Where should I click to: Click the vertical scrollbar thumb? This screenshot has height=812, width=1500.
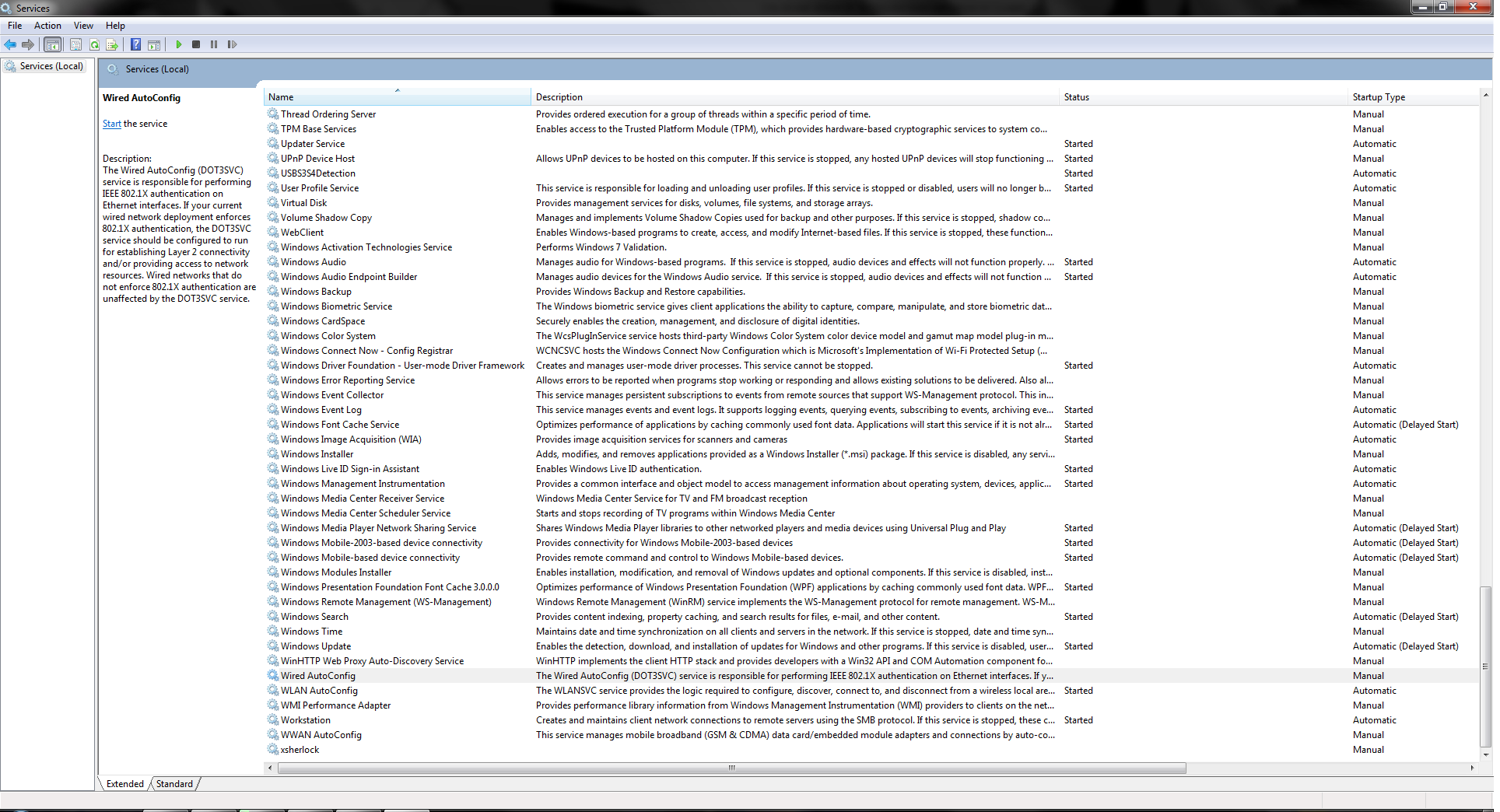click(x=1485, y=666)
